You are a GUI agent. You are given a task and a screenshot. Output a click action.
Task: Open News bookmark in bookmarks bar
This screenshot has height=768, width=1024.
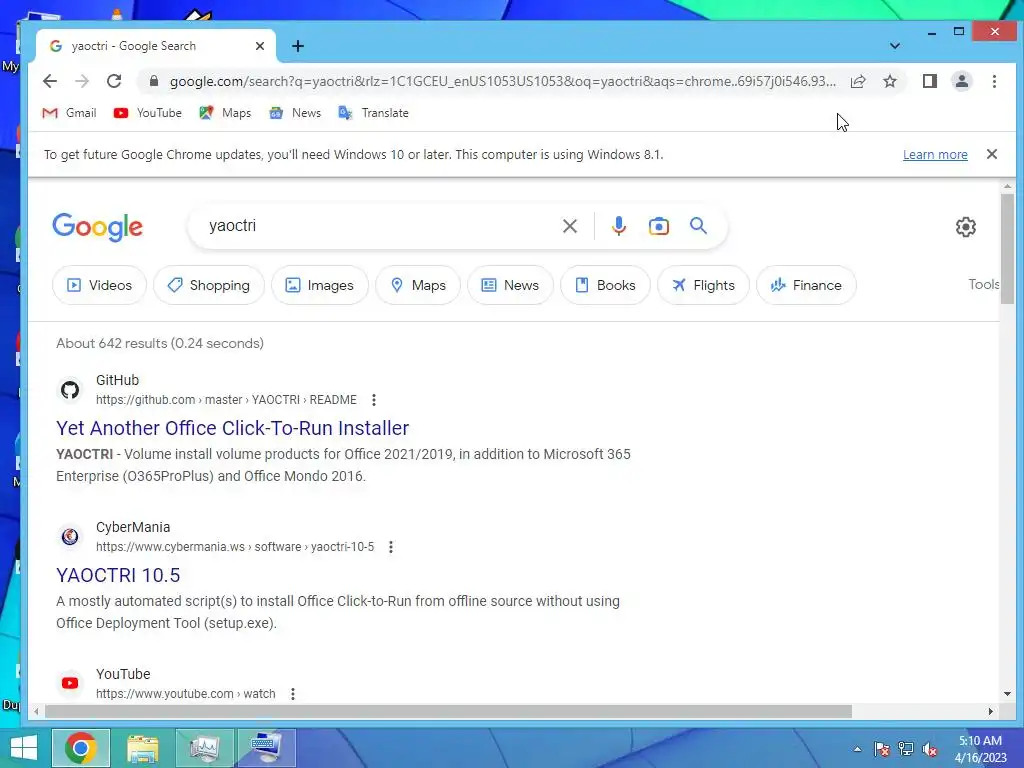[295, 113]
